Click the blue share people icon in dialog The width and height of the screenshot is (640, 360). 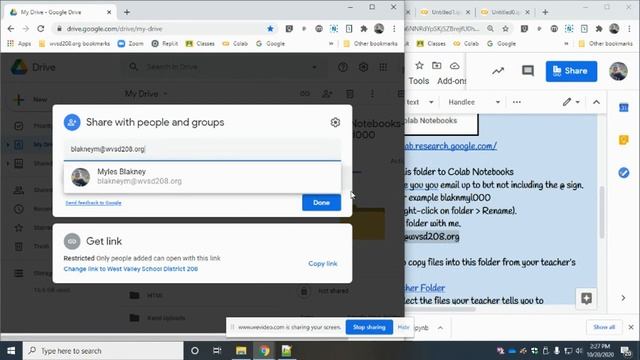pos(72,122)
